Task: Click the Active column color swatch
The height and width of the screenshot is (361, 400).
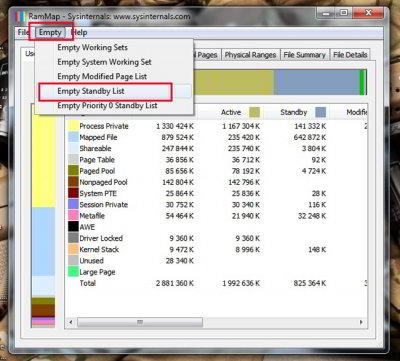Action: (254, 112)
